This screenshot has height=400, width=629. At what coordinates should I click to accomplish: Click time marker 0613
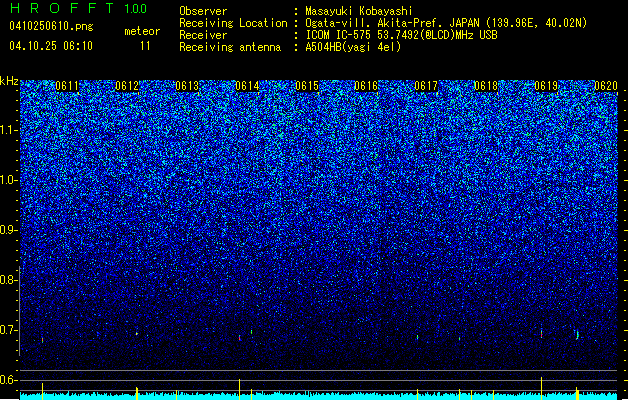tap(187, 86)
